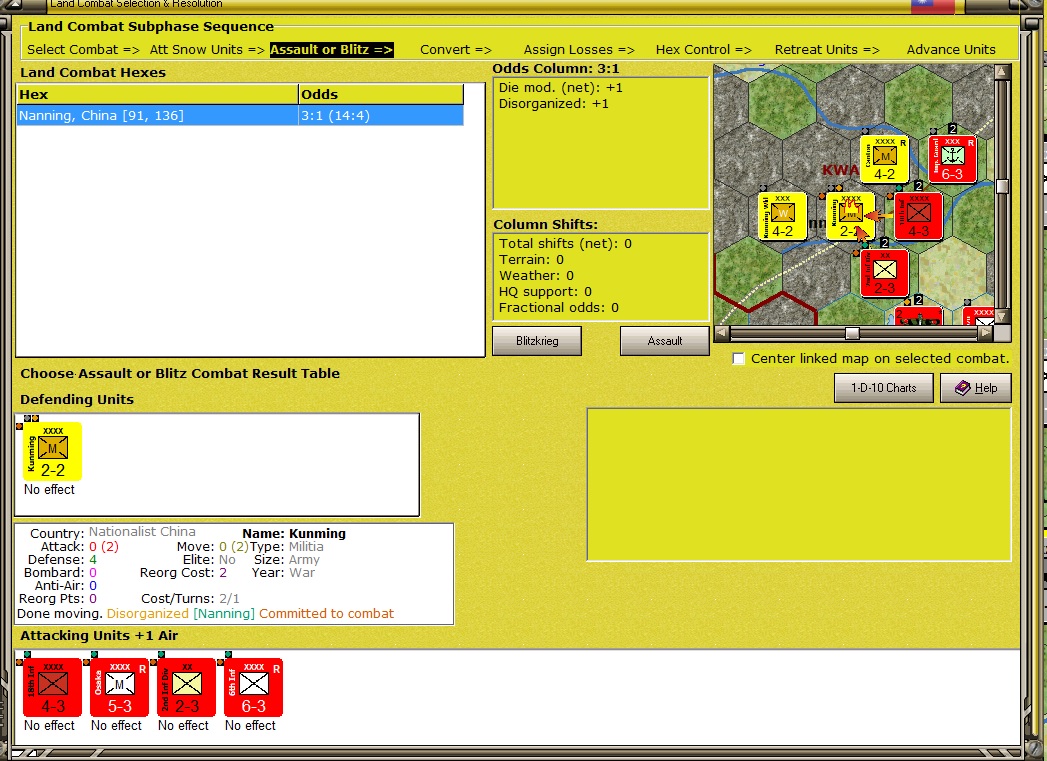Click the 'Die mod. (net): +1' line
Viewport: 1047px width, 761px height.
[x=560, y=87]
